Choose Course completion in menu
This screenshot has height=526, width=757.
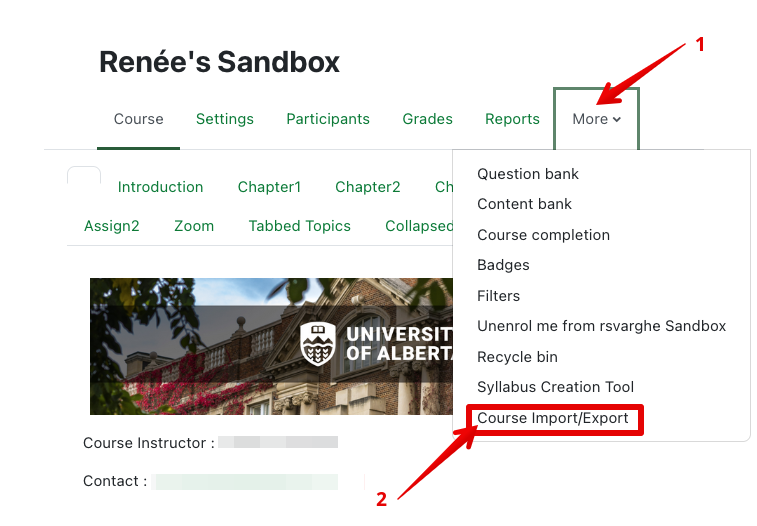click(543, 235)
